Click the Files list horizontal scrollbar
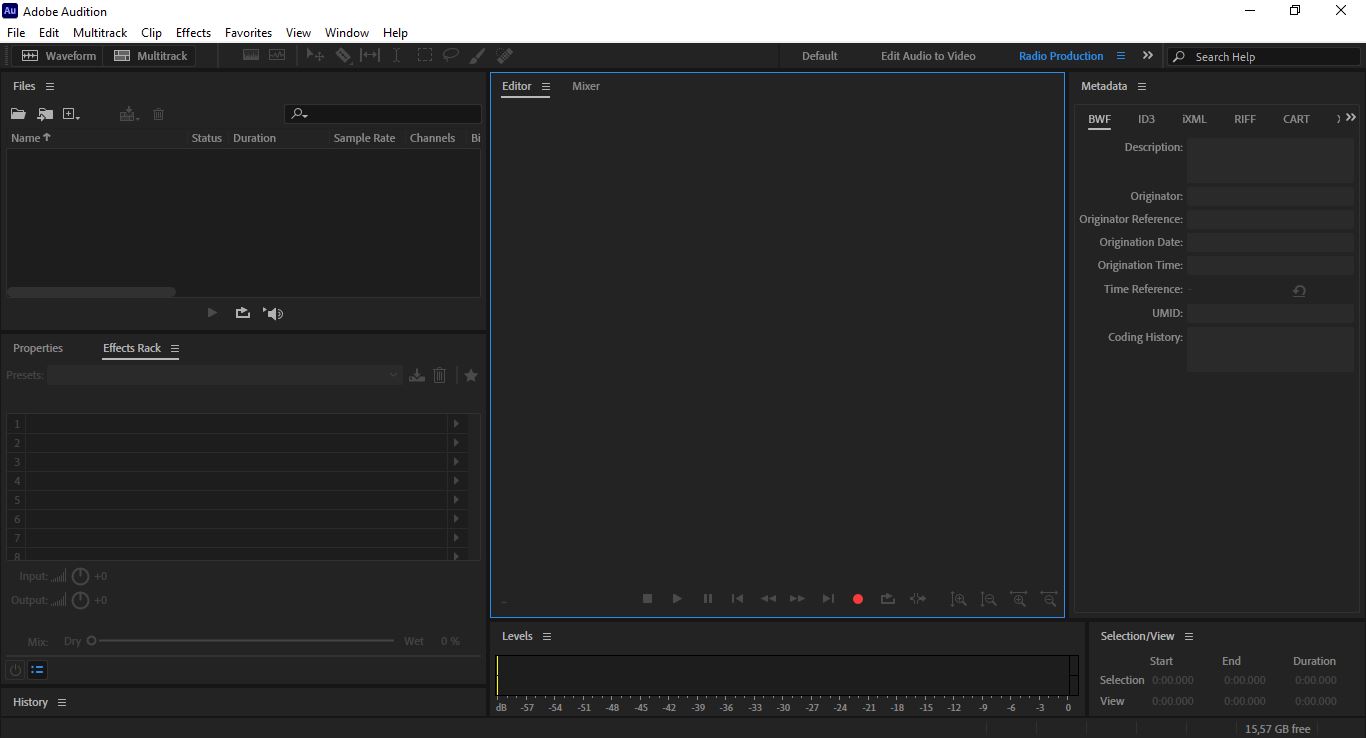Screen dimensions: 1366x738 coord(91,292)
